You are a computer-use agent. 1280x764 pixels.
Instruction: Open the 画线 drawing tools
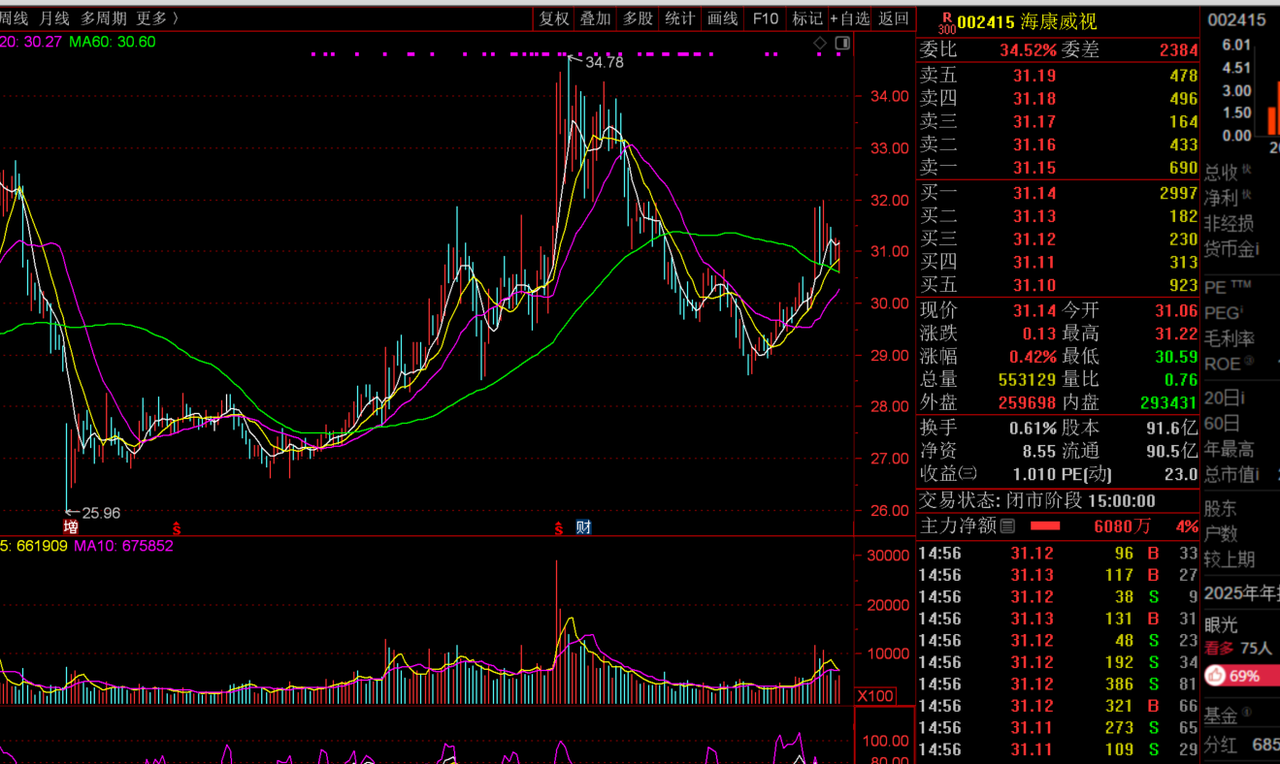[x=722, y=18]
